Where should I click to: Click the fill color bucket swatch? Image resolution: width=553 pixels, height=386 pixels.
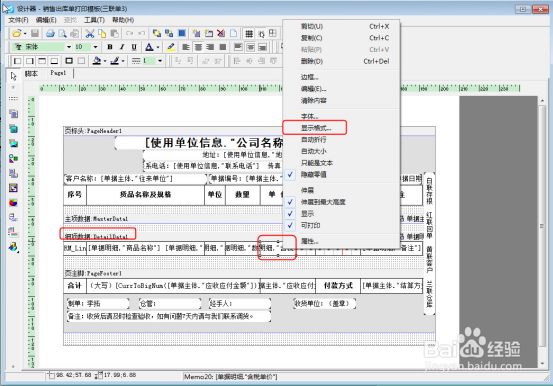click(x=97, y=61)
